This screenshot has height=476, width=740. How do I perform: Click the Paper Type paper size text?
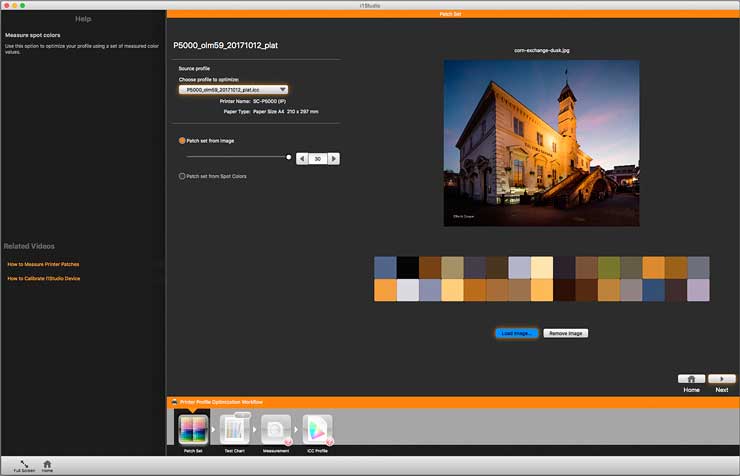coord(271,112)
